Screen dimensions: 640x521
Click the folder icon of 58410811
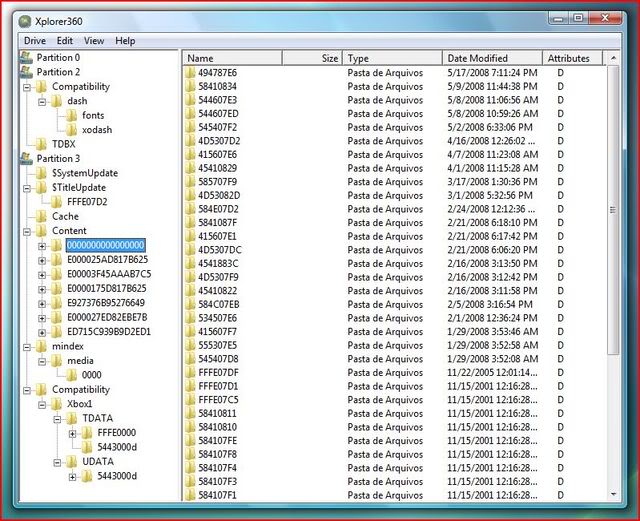[x=190, y=413]
